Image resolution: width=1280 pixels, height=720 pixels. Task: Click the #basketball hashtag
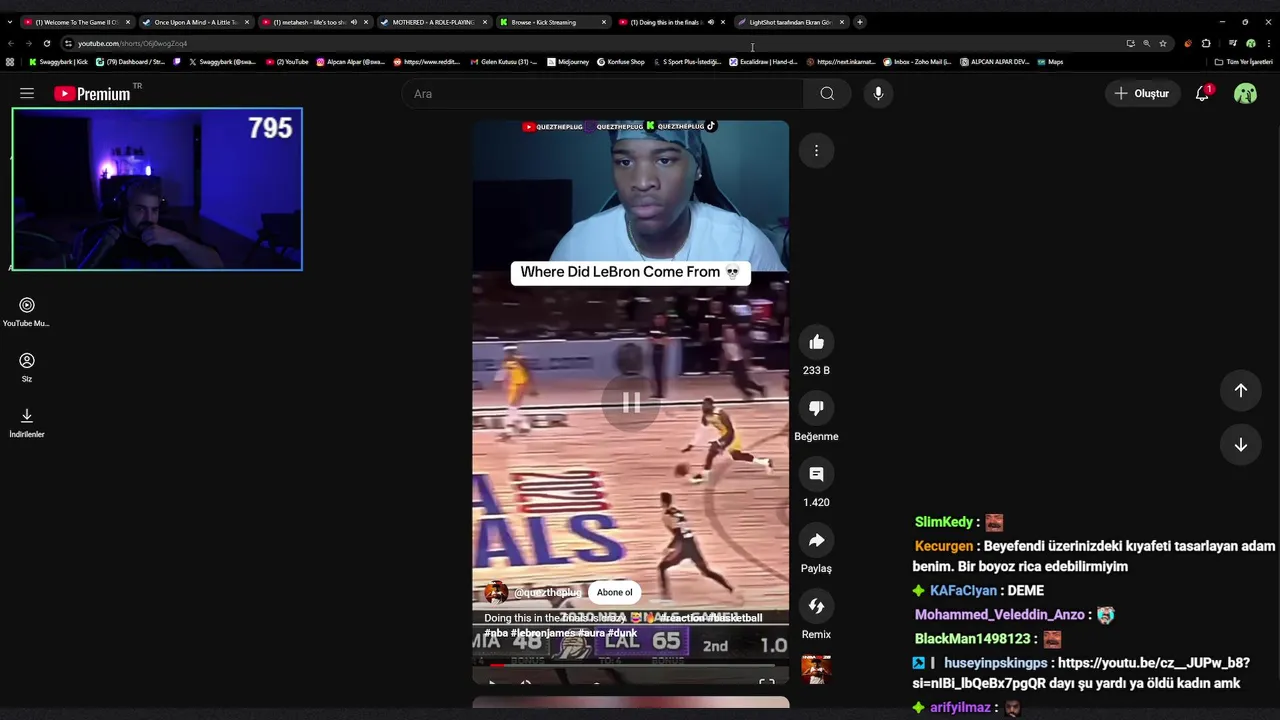pos(735,618)
